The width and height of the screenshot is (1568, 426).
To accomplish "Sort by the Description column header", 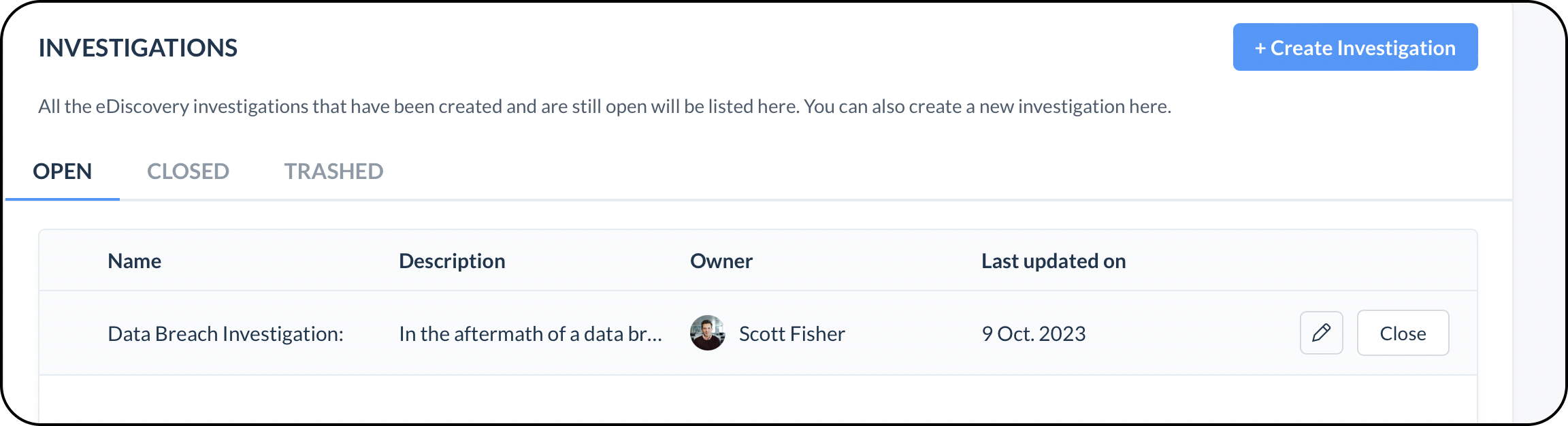I will [452, 261].
